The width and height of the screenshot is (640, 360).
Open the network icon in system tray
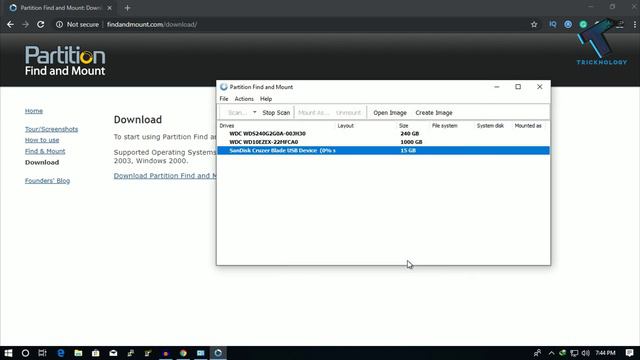pyautogui.click(x=574, y=353)
